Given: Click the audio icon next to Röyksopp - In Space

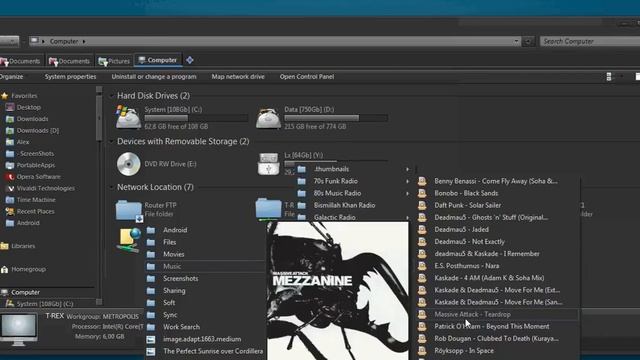Looking at the screenshot, I should pos(422,351).
